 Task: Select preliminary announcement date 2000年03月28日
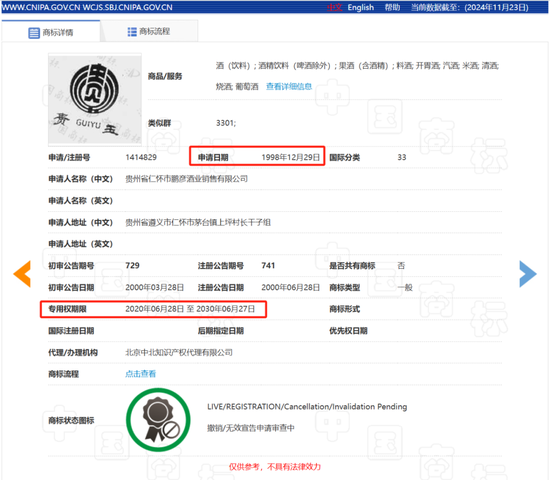tap(154, 287)
